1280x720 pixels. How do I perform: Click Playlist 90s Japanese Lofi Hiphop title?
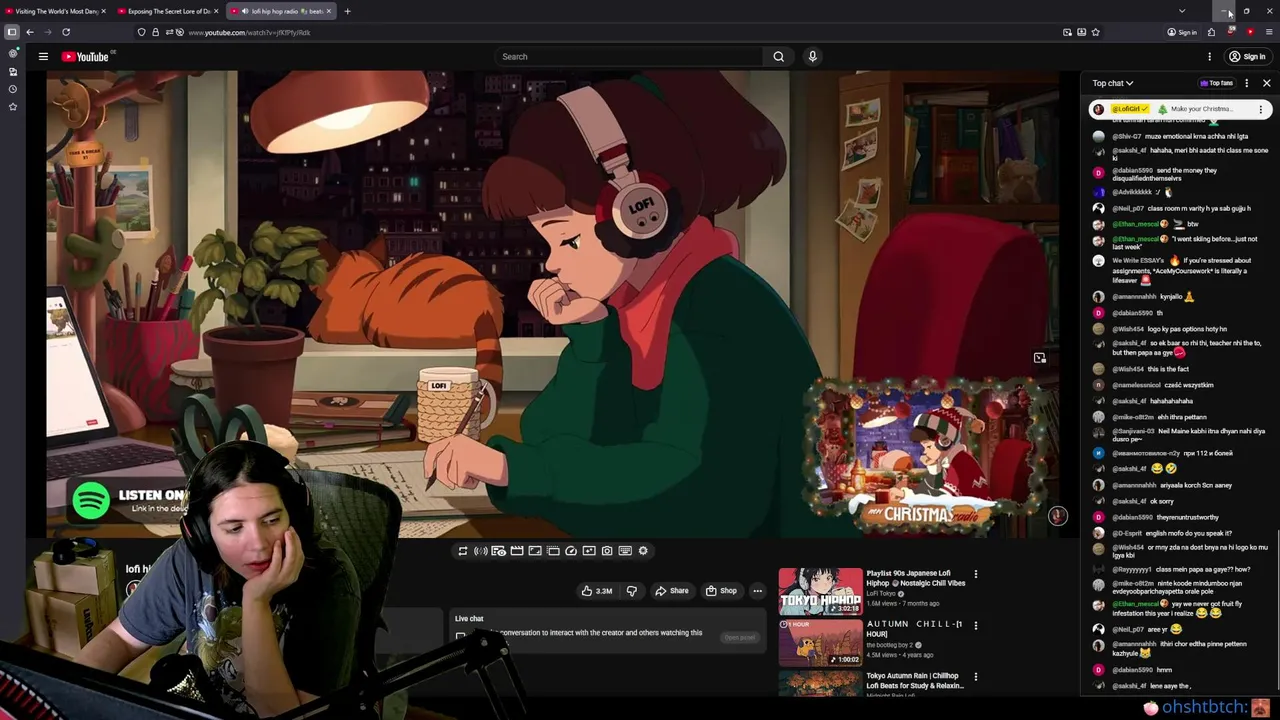pos(915,578)
